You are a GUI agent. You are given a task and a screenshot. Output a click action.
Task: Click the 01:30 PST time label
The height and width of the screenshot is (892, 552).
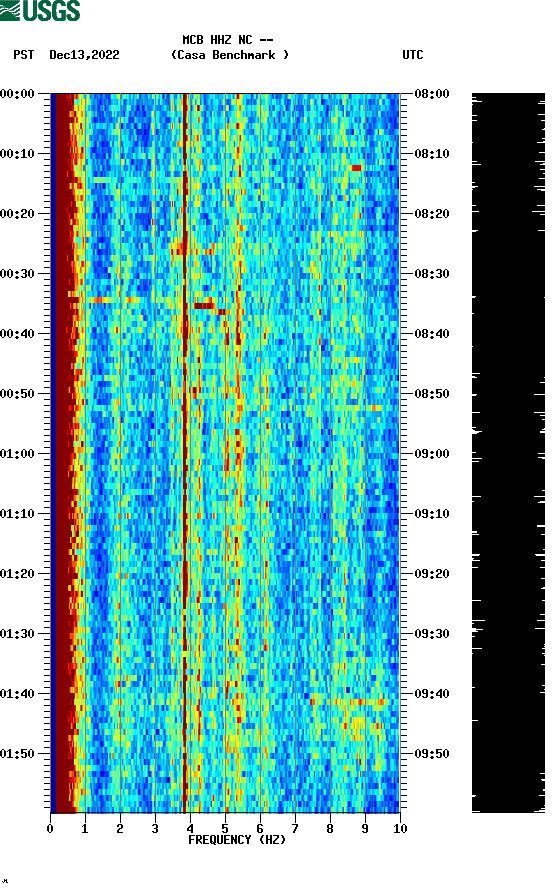point(17,634)
